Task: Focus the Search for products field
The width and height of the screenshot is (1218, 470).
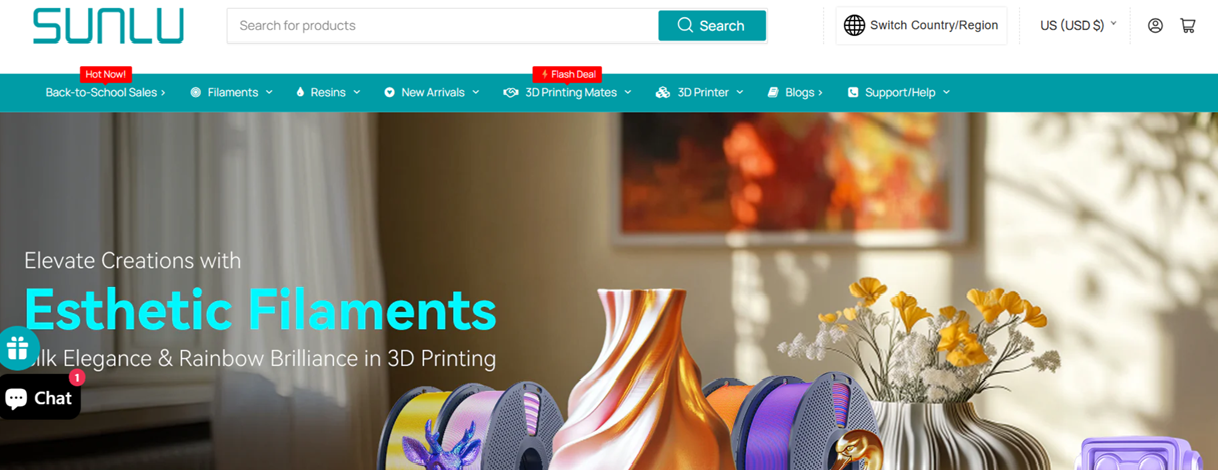Action: click(443, 26)
